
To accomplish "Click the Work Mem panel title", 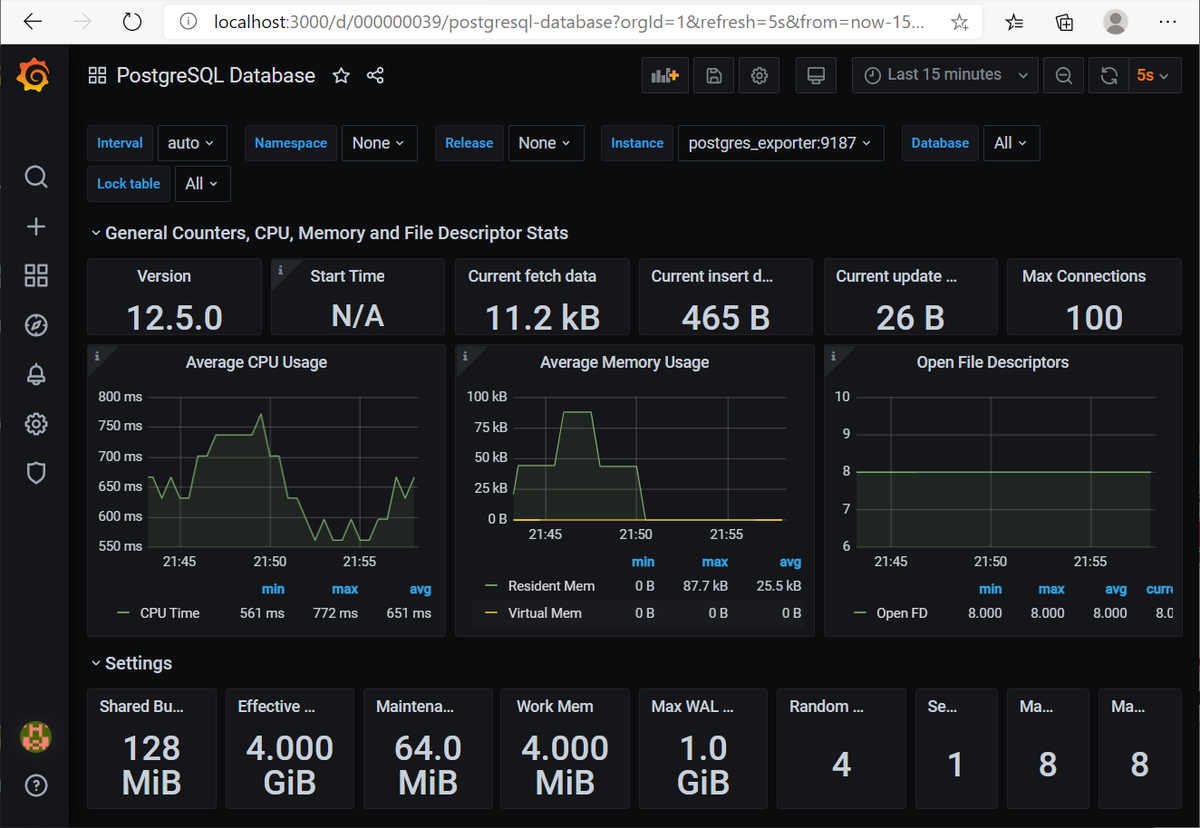I will point(555,706).
